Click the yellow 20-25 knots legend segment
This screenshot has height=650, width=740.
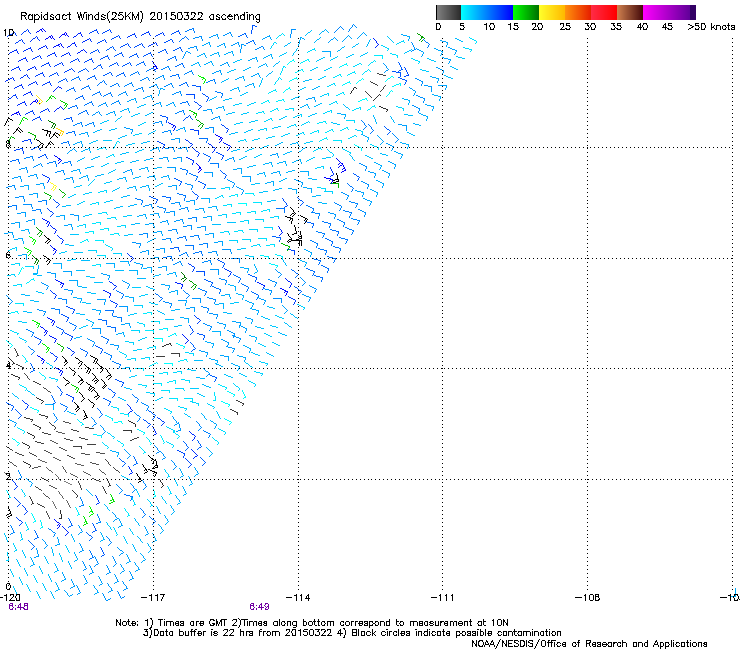coord(551,12)
